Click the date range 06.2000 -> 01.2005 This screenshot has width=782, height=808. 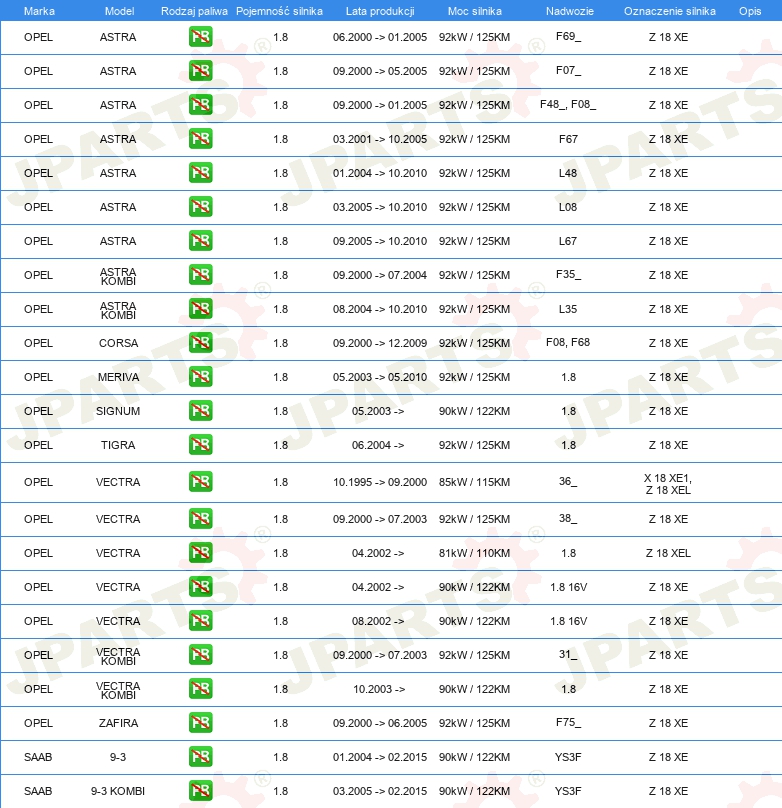pyautogui.click(x=380, y=37)
